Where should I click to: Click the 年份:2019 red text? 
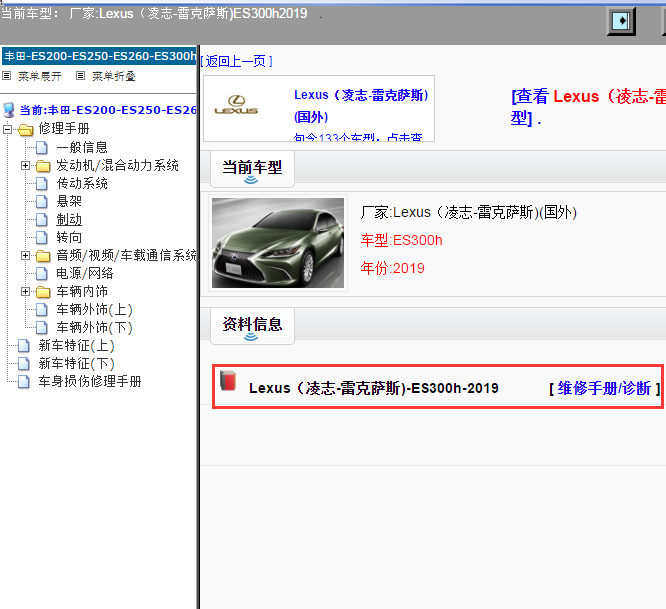point(392,268)
